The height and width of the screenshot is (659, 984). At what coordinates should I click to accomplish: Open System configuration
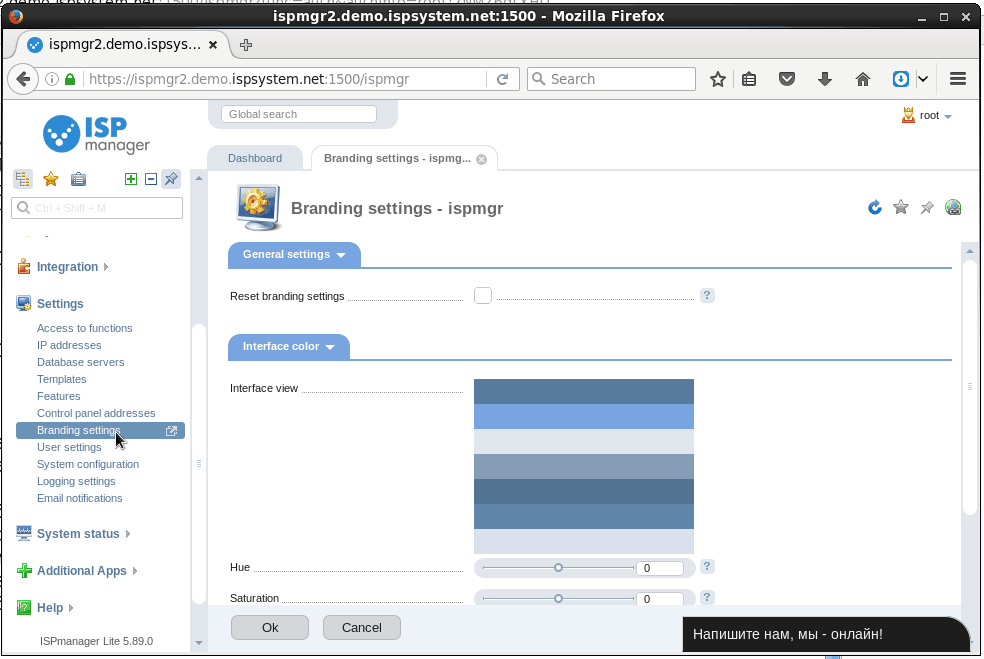[x=88, y=464]
